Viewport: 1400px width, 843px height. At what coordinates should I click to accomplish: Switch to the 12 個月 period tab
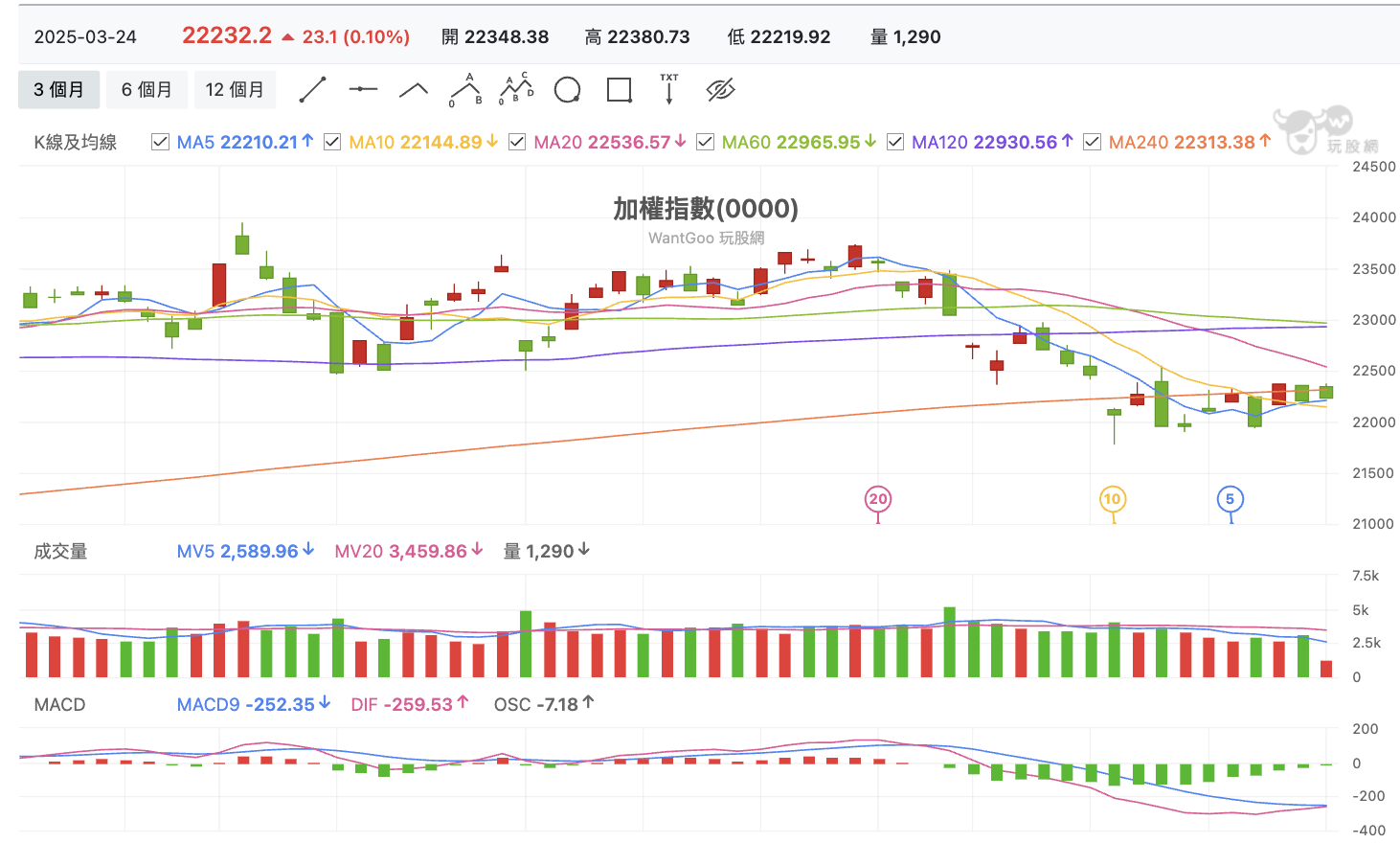[x=235, y=90]
